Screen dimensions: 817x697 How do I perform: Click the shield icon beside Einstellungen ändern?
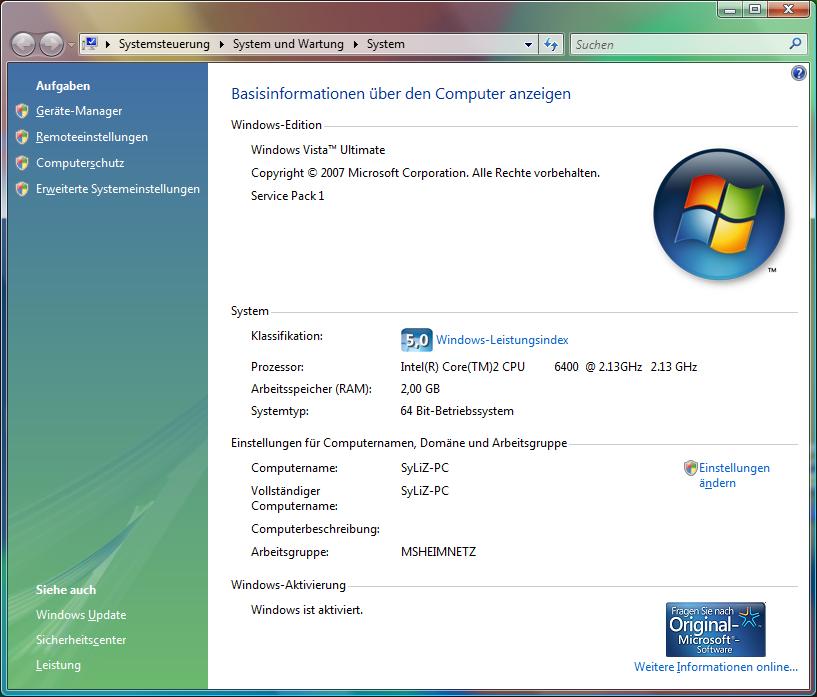[690, 468]
